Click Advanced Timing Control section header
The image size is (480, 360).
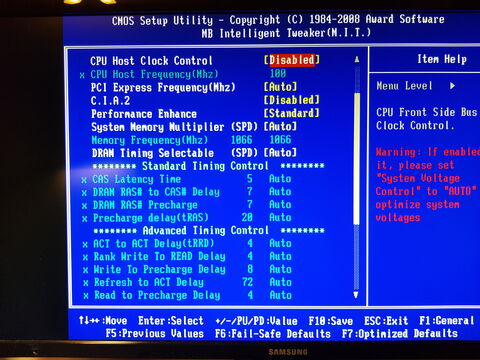click(206, 230)
